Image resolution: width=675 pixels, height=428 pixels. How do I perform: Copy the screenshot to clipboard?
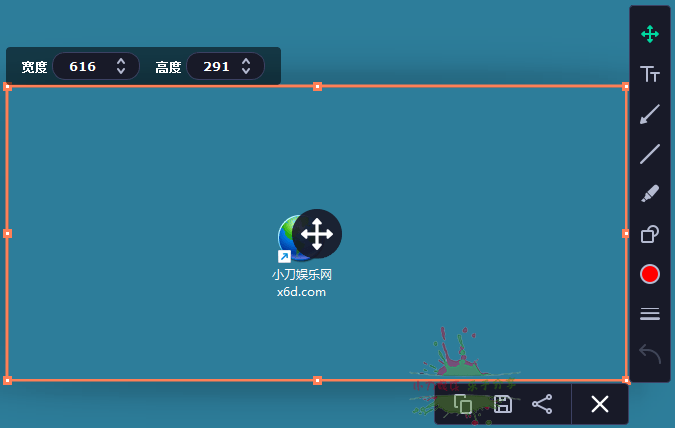tap(463, 404)
